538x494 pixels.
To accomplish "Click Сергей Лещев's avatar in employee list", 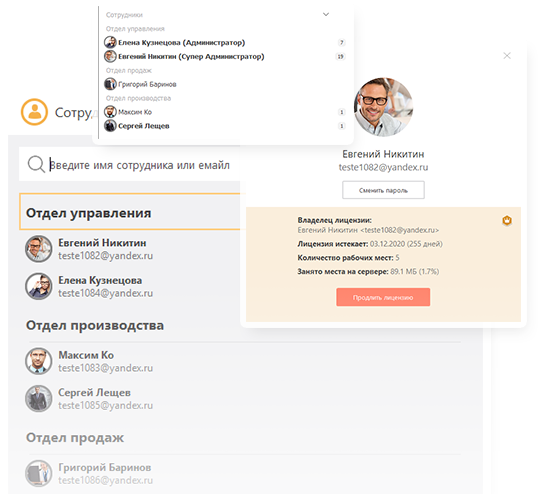I will [39, 398].
